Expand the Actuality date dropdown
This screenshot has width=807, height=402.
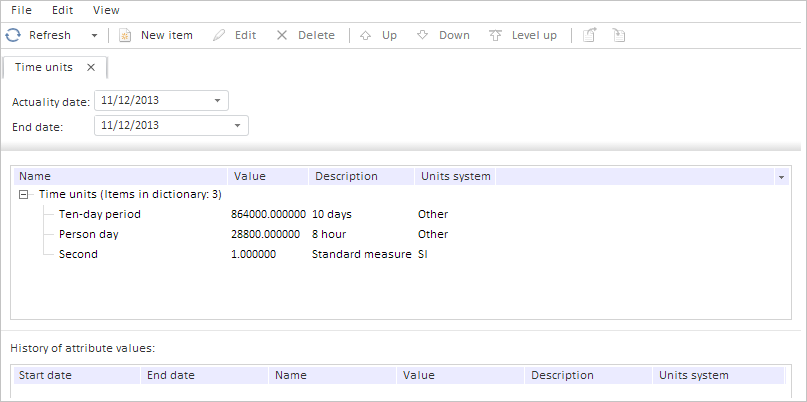point(218,100)
